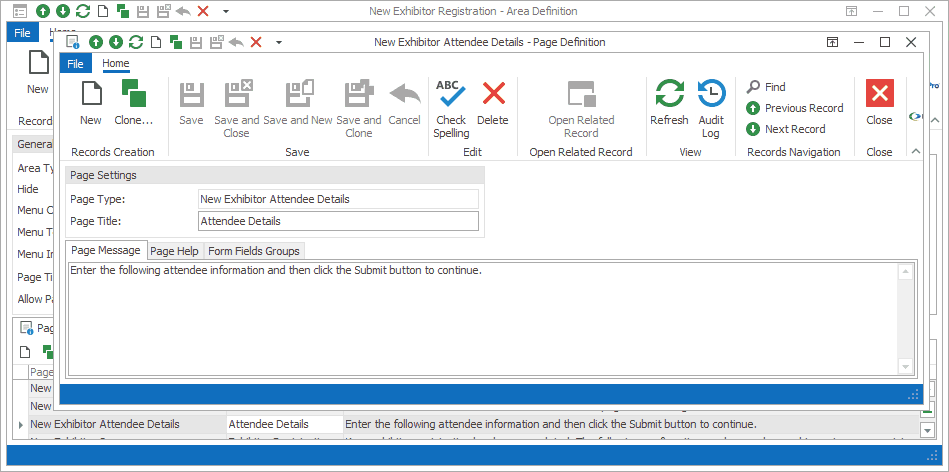Click the Save ribbon button
This screenshot has width=949, height=472.
191,103
